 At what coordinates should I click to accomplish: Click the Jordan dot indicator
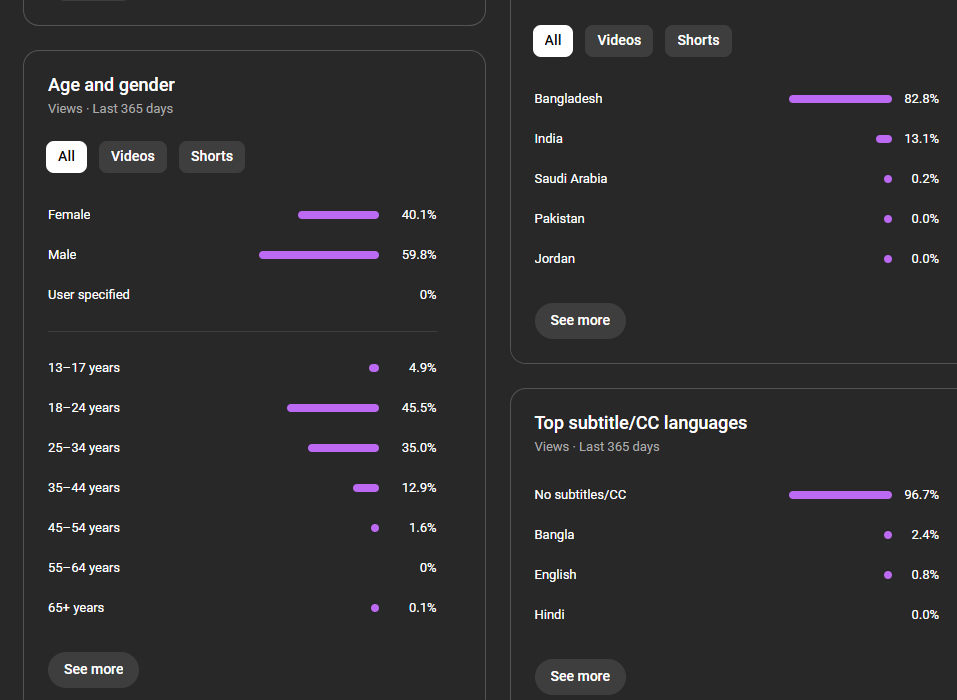tap(888, 259)
